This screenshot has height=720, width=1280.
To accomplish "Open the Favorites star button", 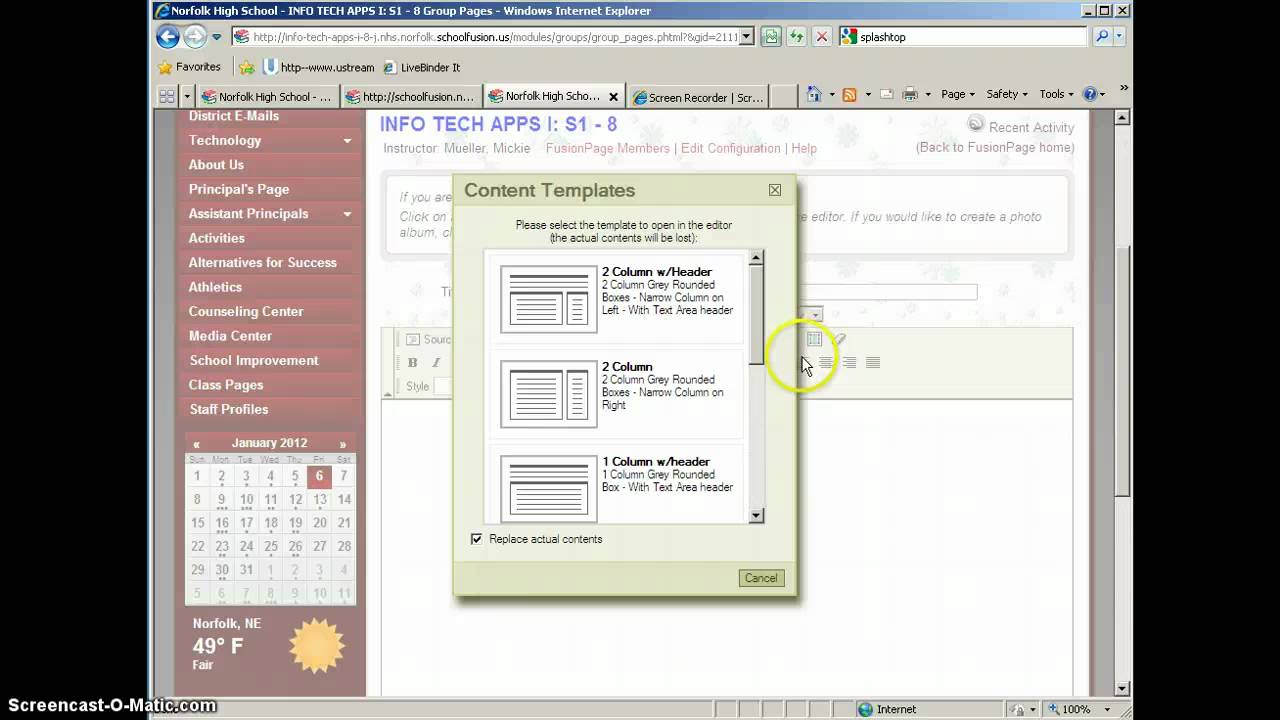I will click(x=189, y=67).
